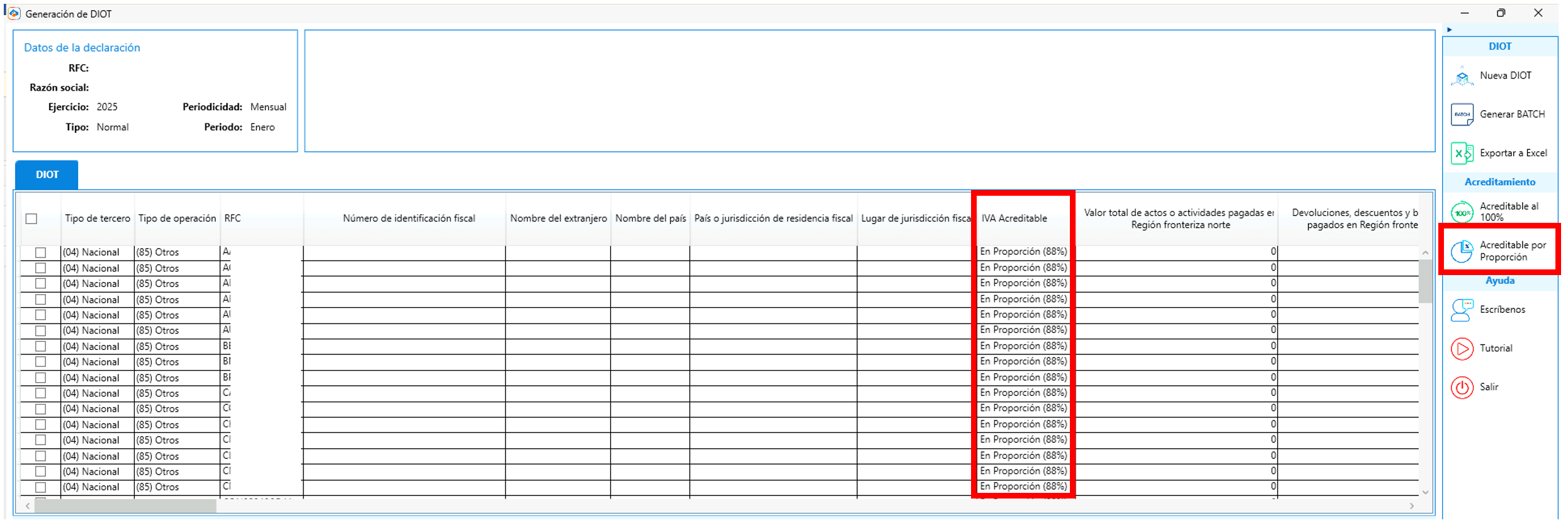
Task: Switch to the DIOT tab
Action: [47, 175]
